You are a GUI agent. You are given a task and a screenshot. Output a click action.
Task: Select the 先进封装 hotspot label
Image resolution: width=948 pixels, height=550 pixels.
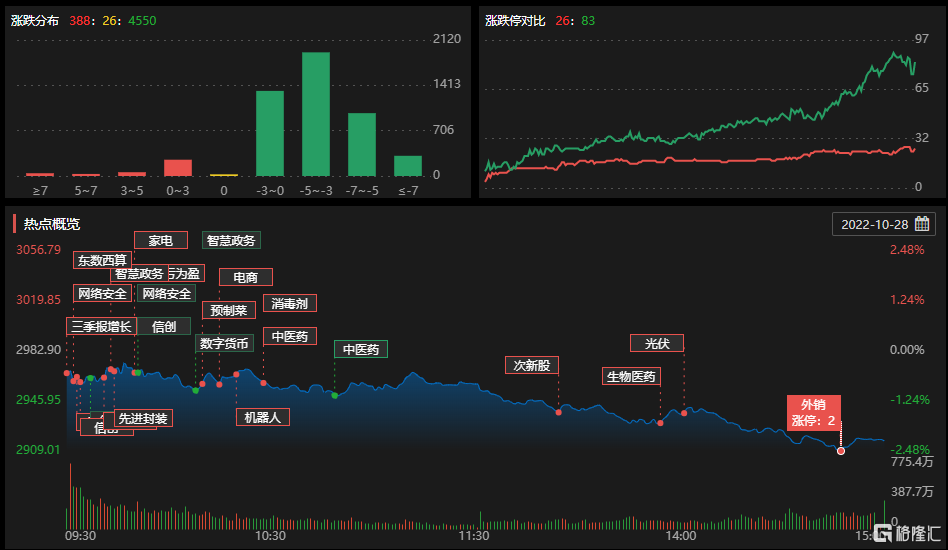coord(143,418)
